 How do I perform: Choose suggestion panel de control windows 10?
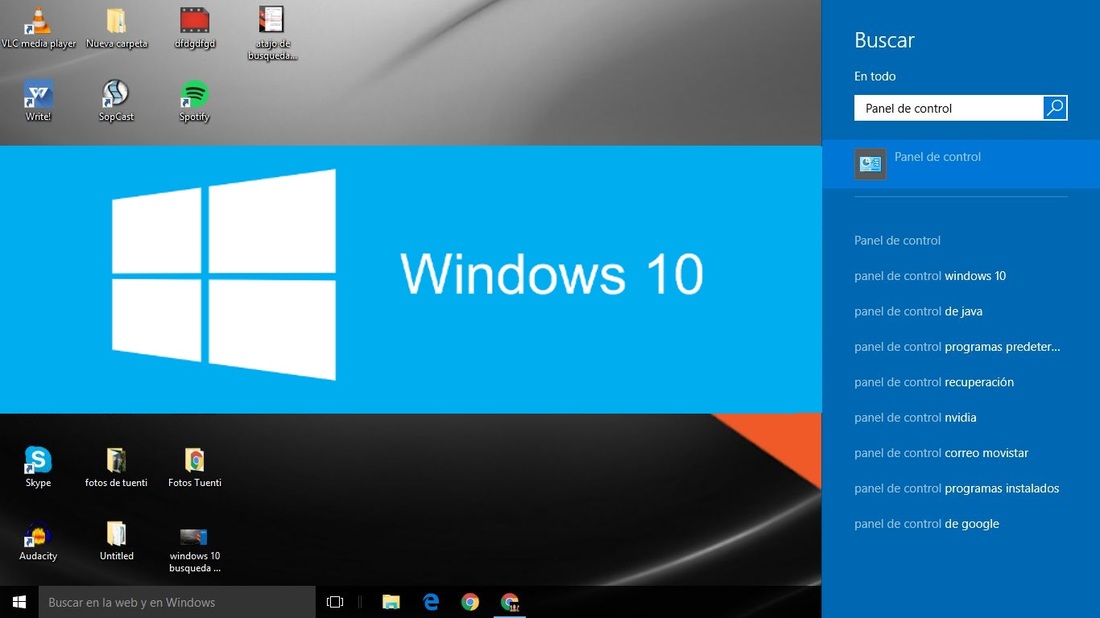(x=930, y=276)
